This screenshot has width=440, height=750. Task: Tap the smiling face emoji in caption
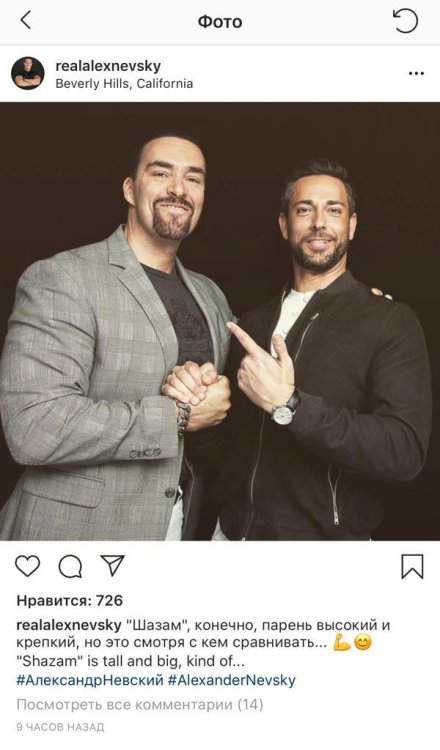click(x=363, y=643)
